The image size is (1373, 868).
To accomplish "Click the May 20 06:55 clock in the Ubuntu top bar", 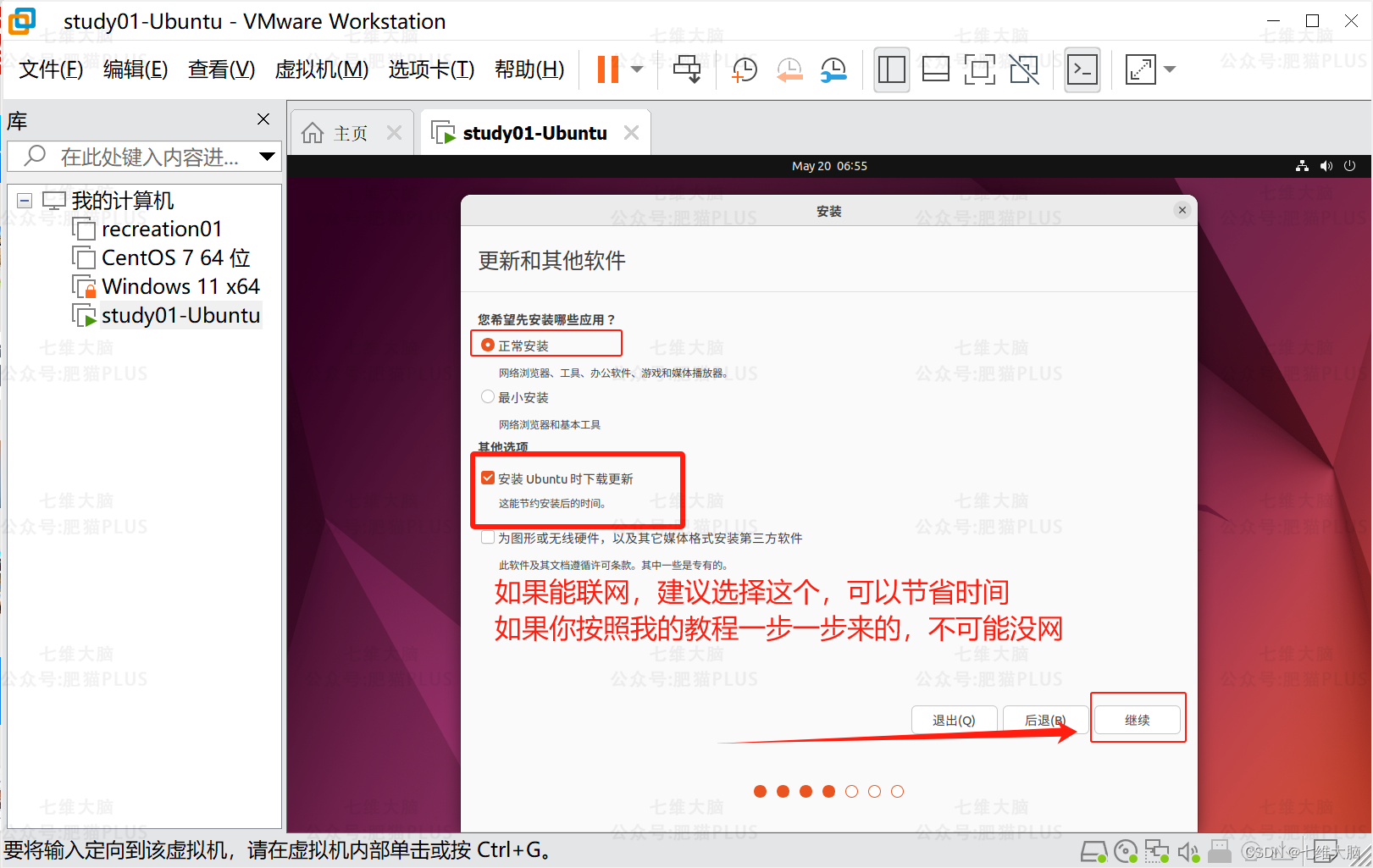I will 829,166.
